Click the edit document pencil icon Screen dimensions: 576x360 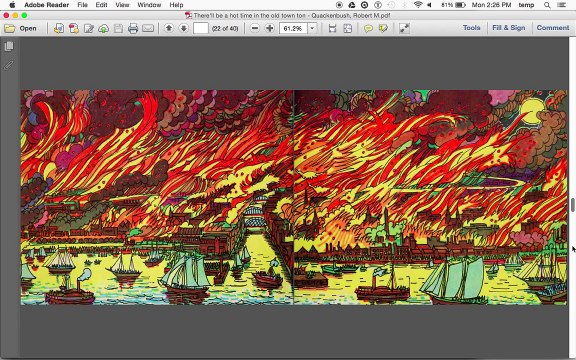[x=89, y=28]
